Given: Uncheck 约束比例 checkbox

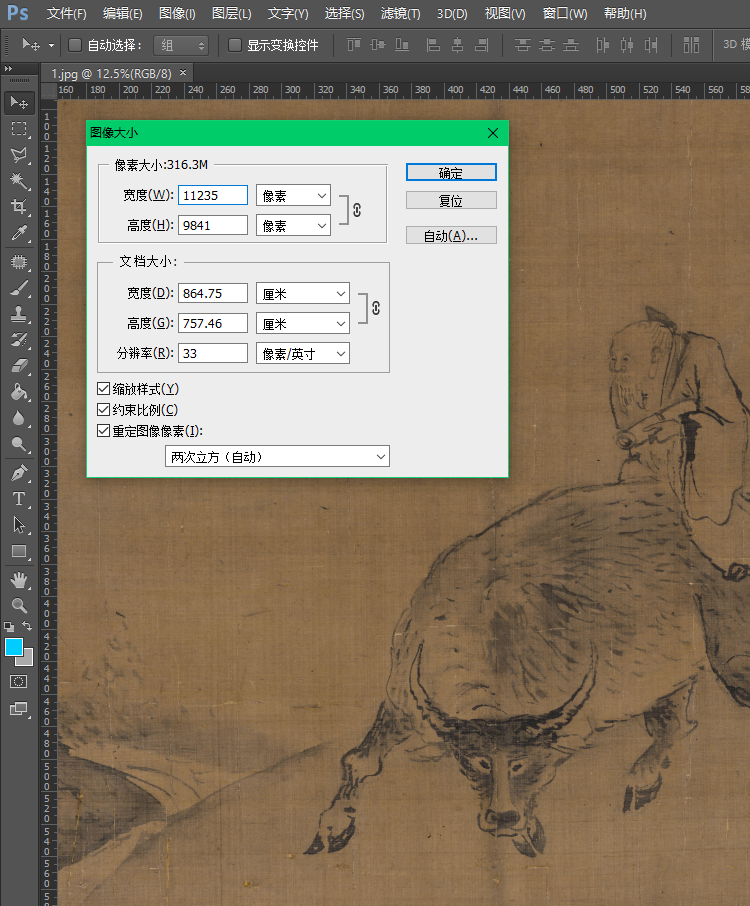Looking at the screenshot, I should (x=103, y=410).
